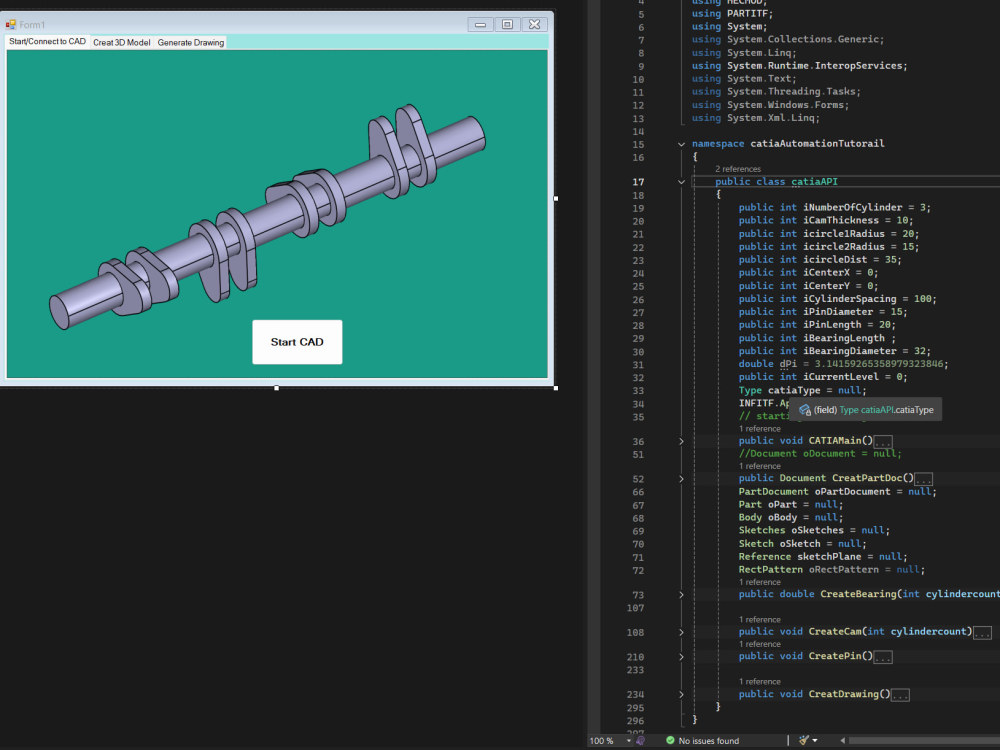
Task: Expand the CreatePin() method
Action: 681,657
